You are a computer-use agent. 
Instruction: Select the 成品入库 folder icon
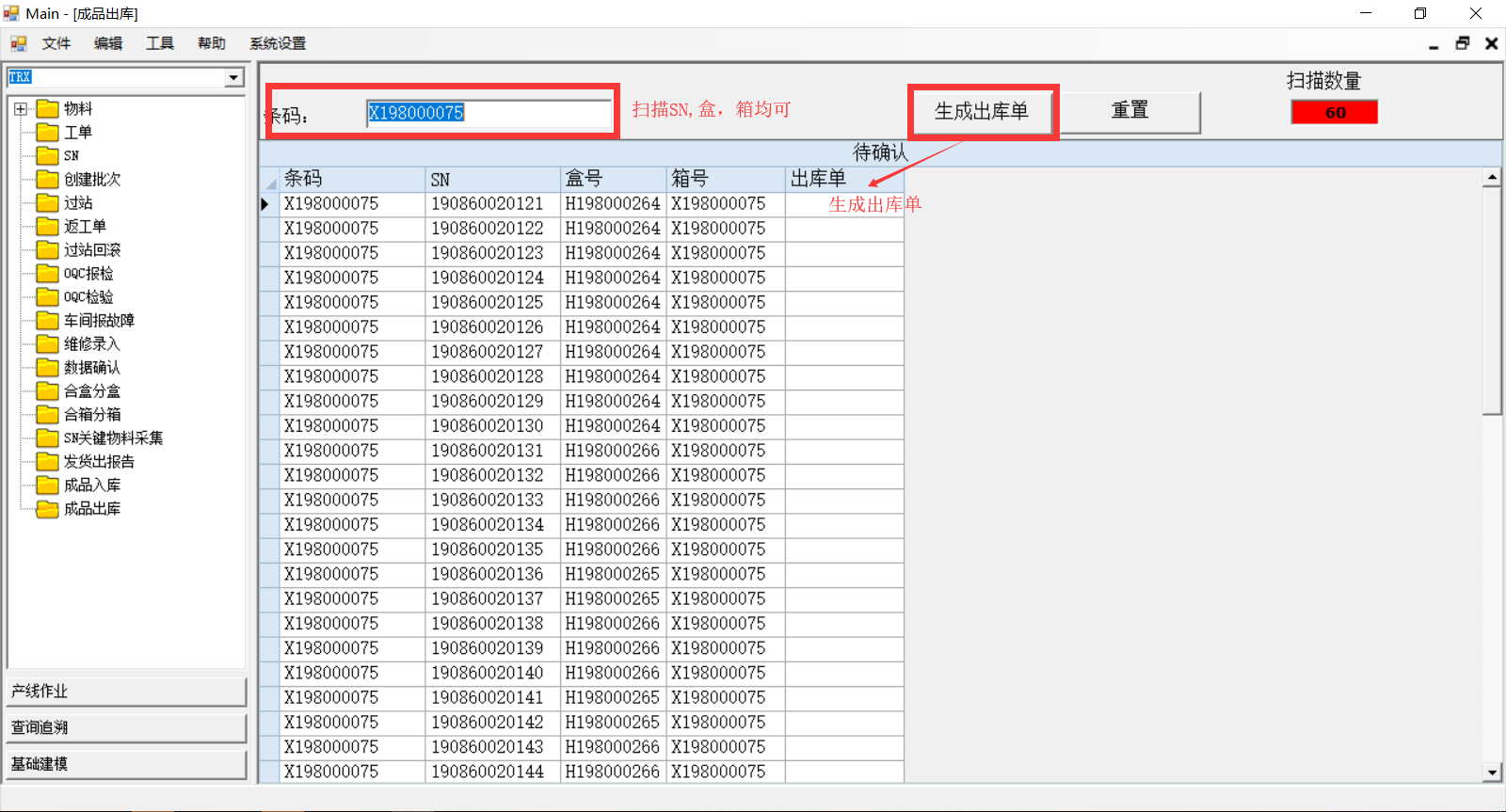coord(47,486)
